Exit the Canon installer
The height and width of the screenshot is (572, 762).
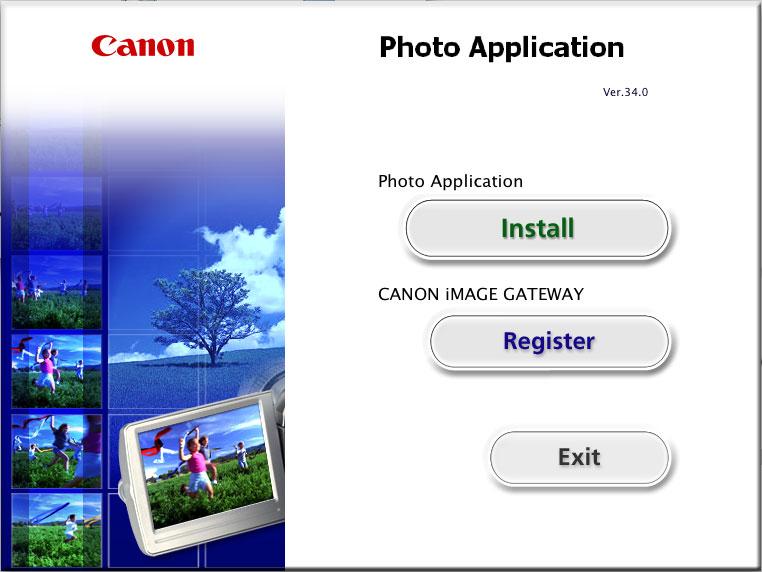[579, 457]
